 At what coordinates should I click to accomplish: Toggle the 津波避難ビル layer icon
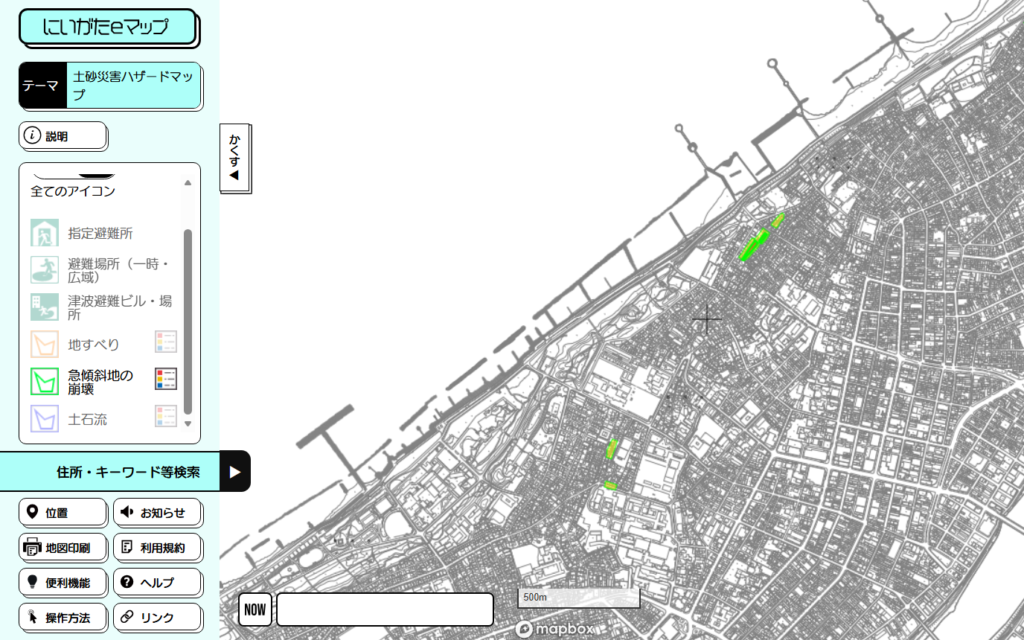point(44,307)
